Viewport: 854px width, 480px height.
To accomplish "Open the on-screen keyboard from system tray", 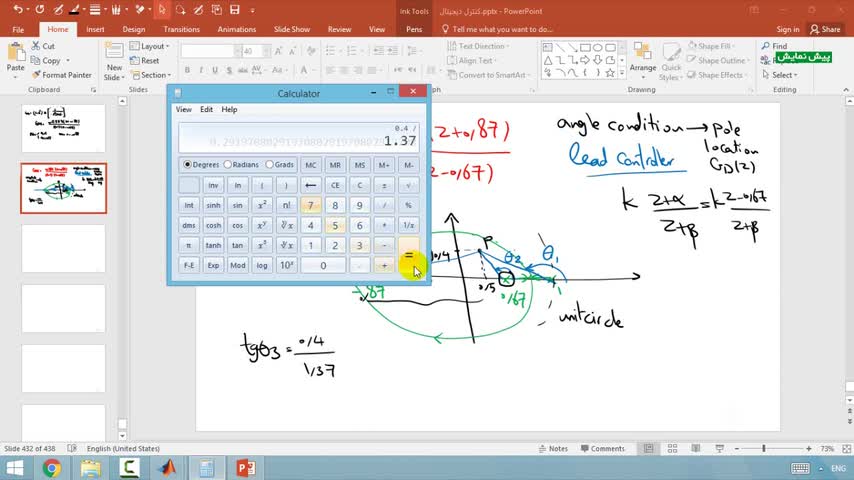I will (x=800, y=468).
